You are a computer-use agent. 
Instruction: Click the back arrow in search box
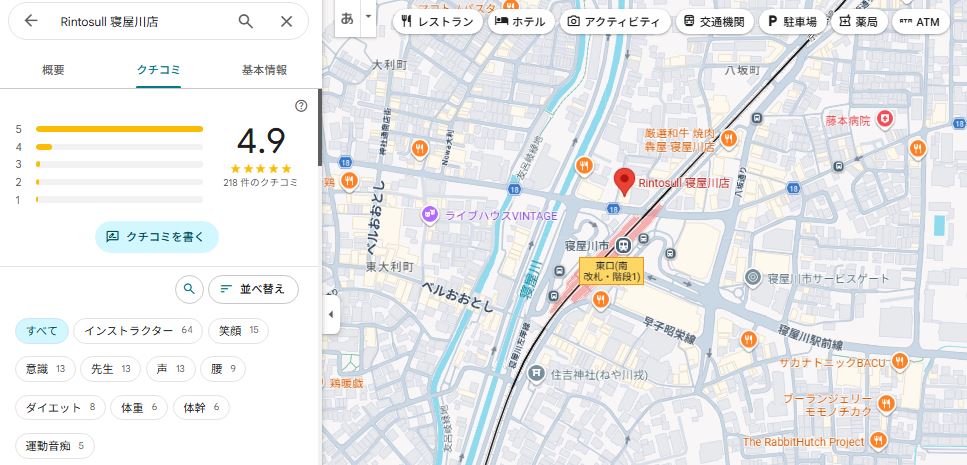(31, 21)
